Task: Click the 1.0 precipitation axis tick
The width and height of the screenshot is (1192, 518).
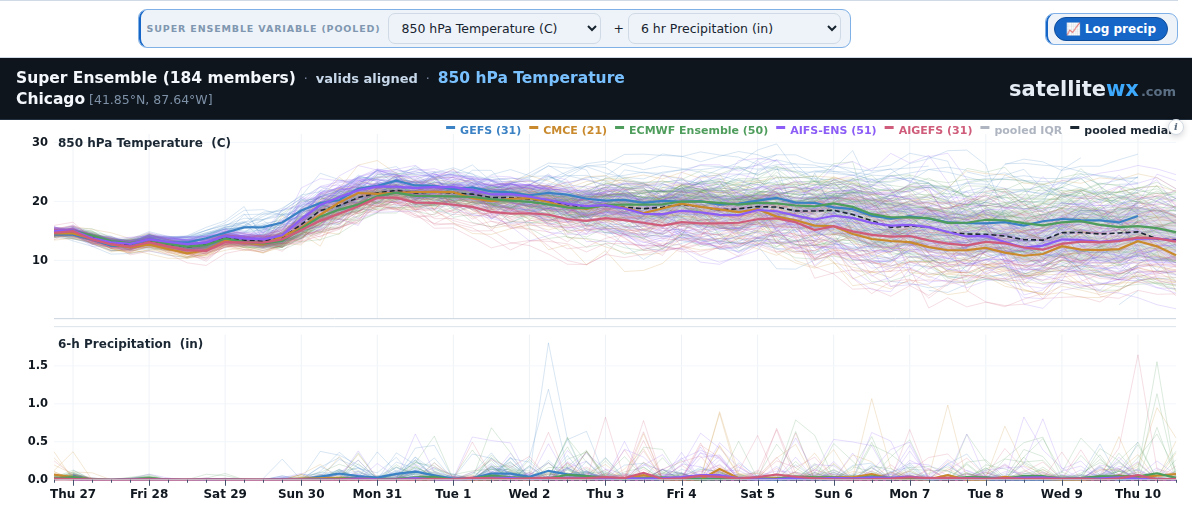Action: tap(39, 403)
